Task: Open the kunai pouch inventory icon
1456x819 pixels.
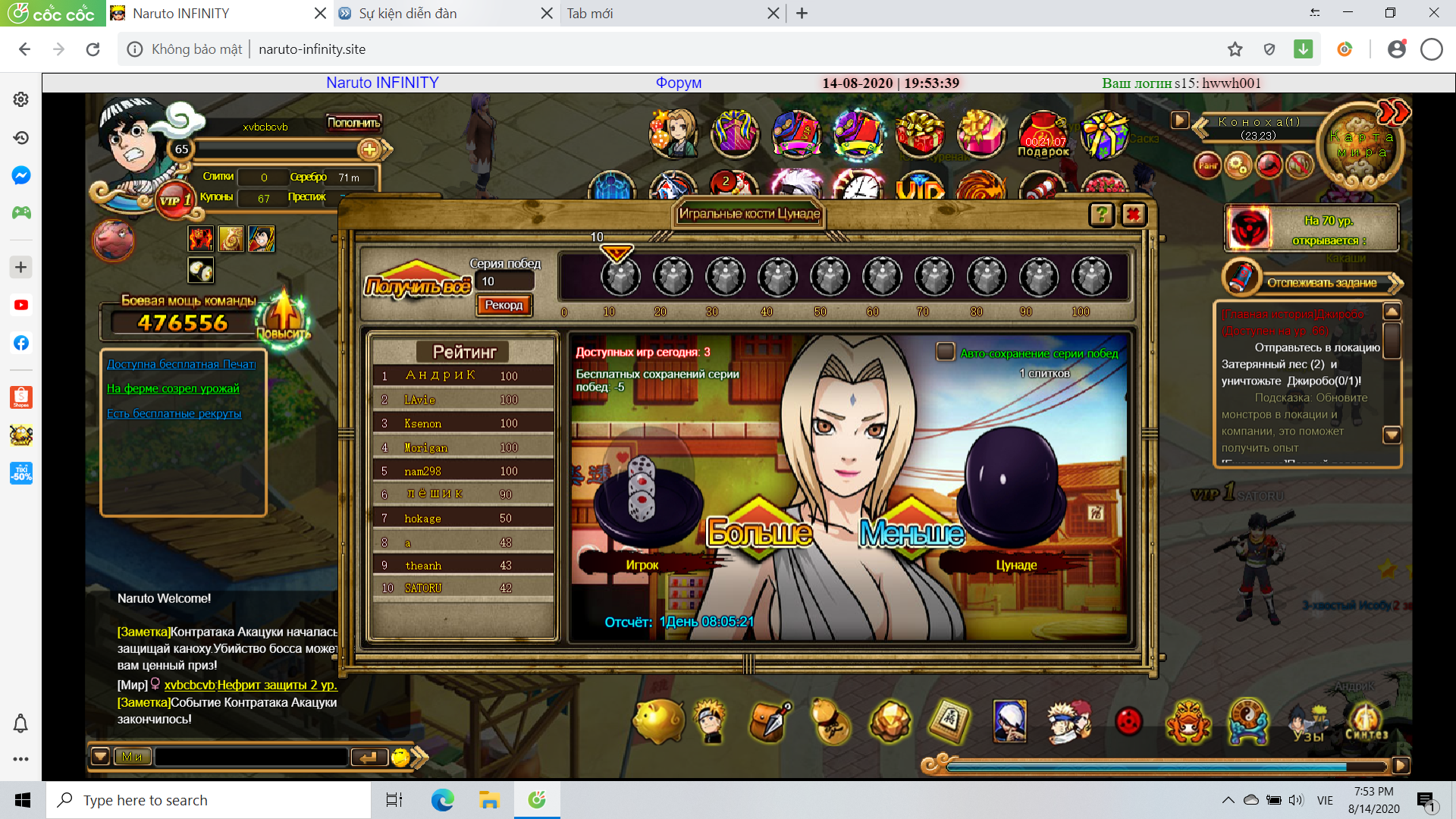Action: 770,721
